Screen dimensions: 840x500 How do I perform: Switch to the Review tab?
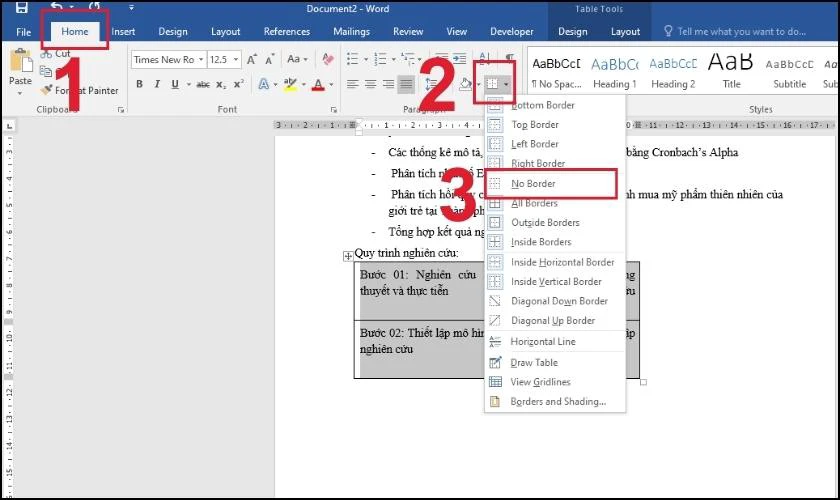408,32
